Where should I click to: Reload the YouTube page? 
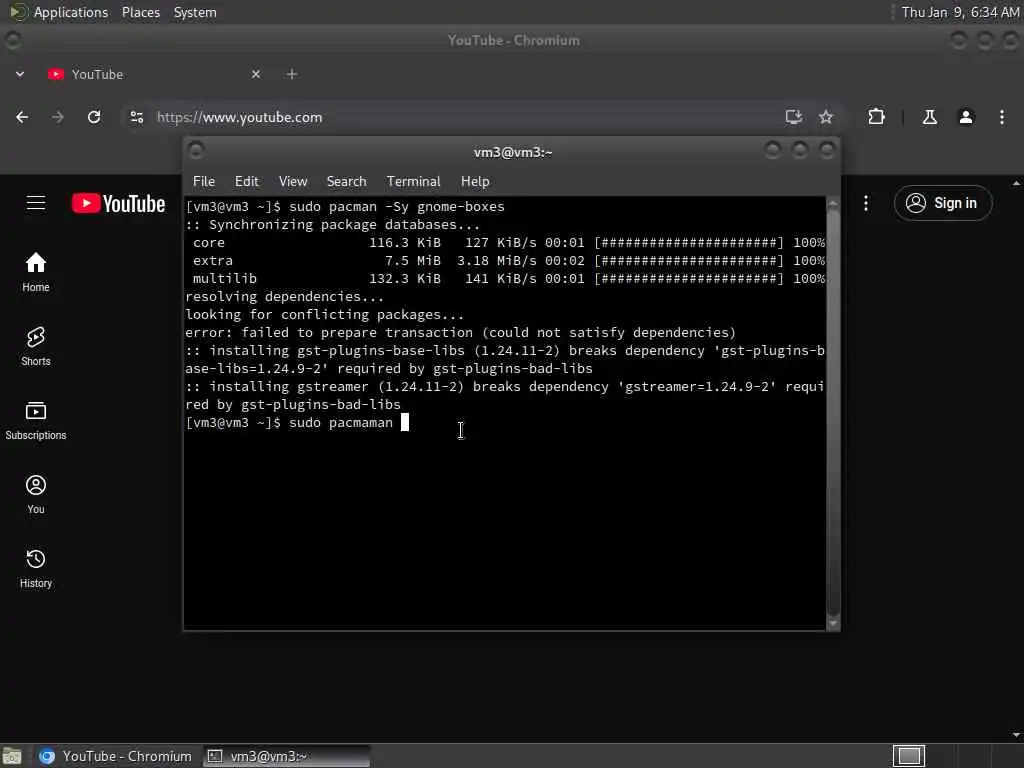[x=94, y=117]
